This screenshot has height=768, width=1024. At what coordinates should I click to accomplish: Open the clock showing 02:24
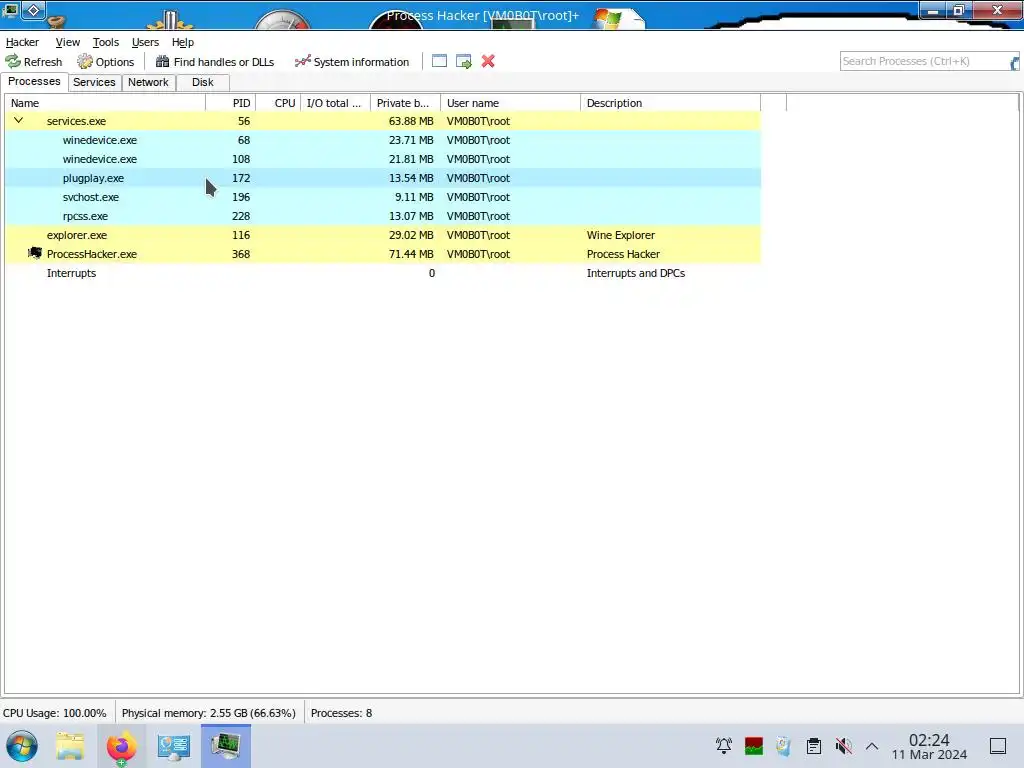coord(929,746)
